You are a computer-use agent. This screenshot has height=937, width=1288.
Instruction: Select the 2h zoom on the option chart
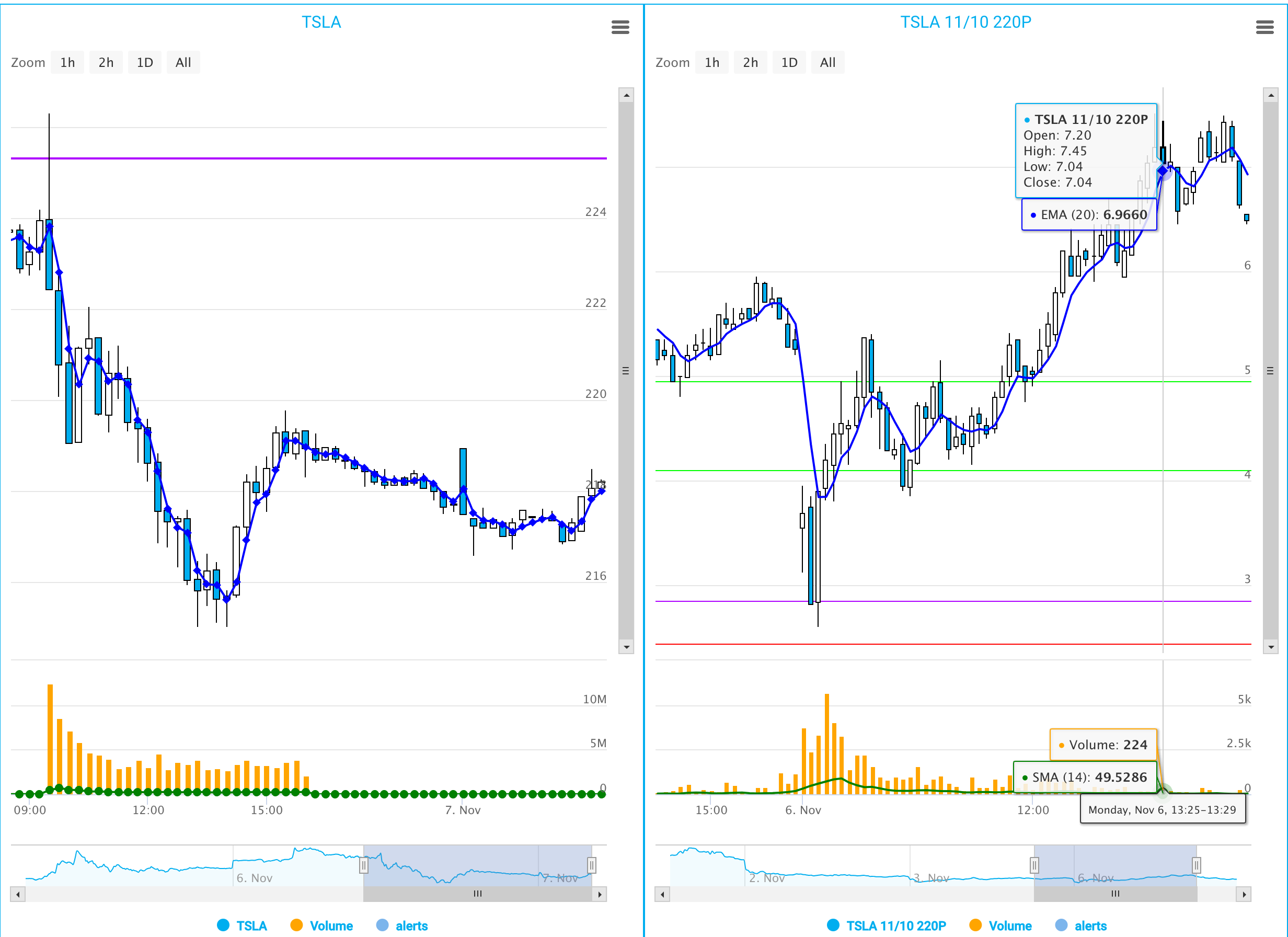coord(750,63)
